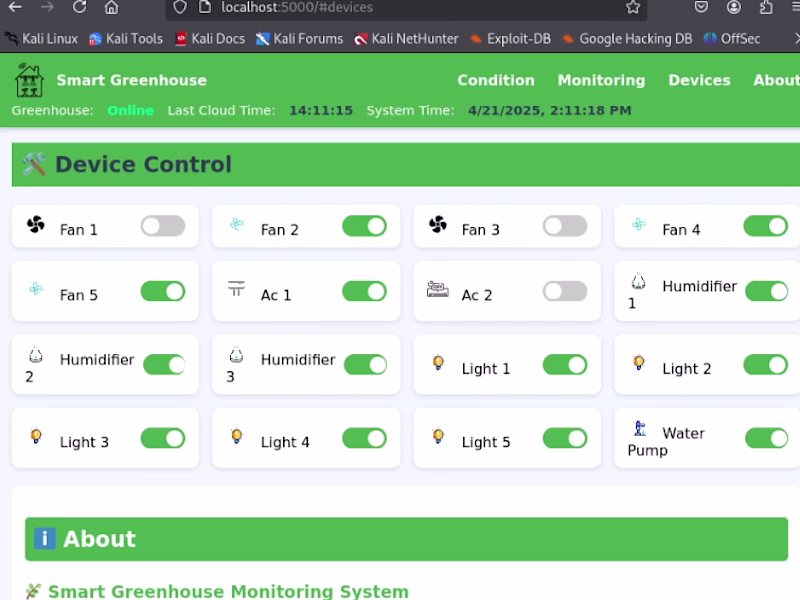Image resolution: width=800 pixels, height=600 pixels.
Task: Open the Kali NetHunter bookmark
Action: coord(406,39)
